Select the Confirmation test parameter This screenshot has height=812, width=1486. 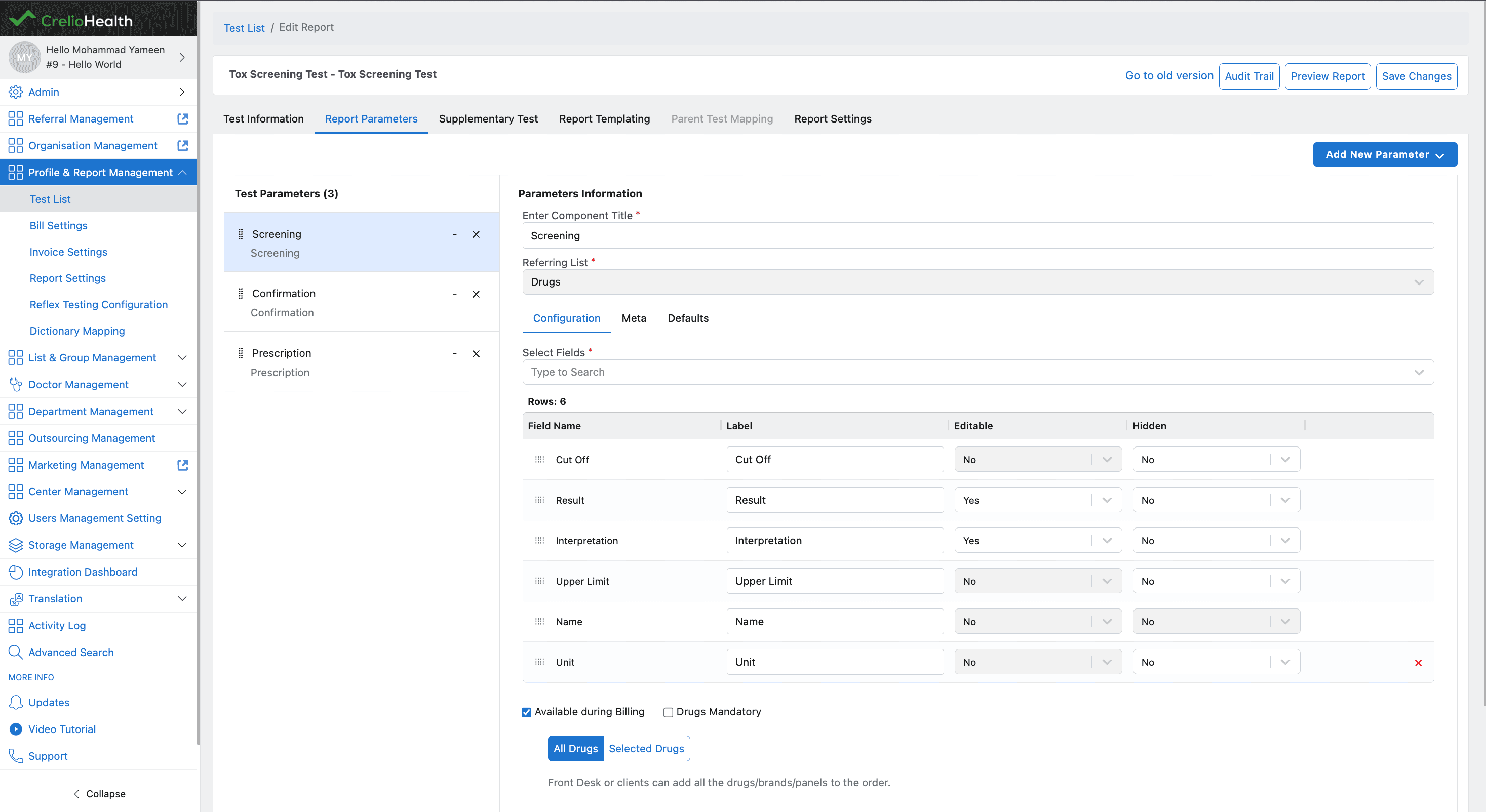[362, 302]
